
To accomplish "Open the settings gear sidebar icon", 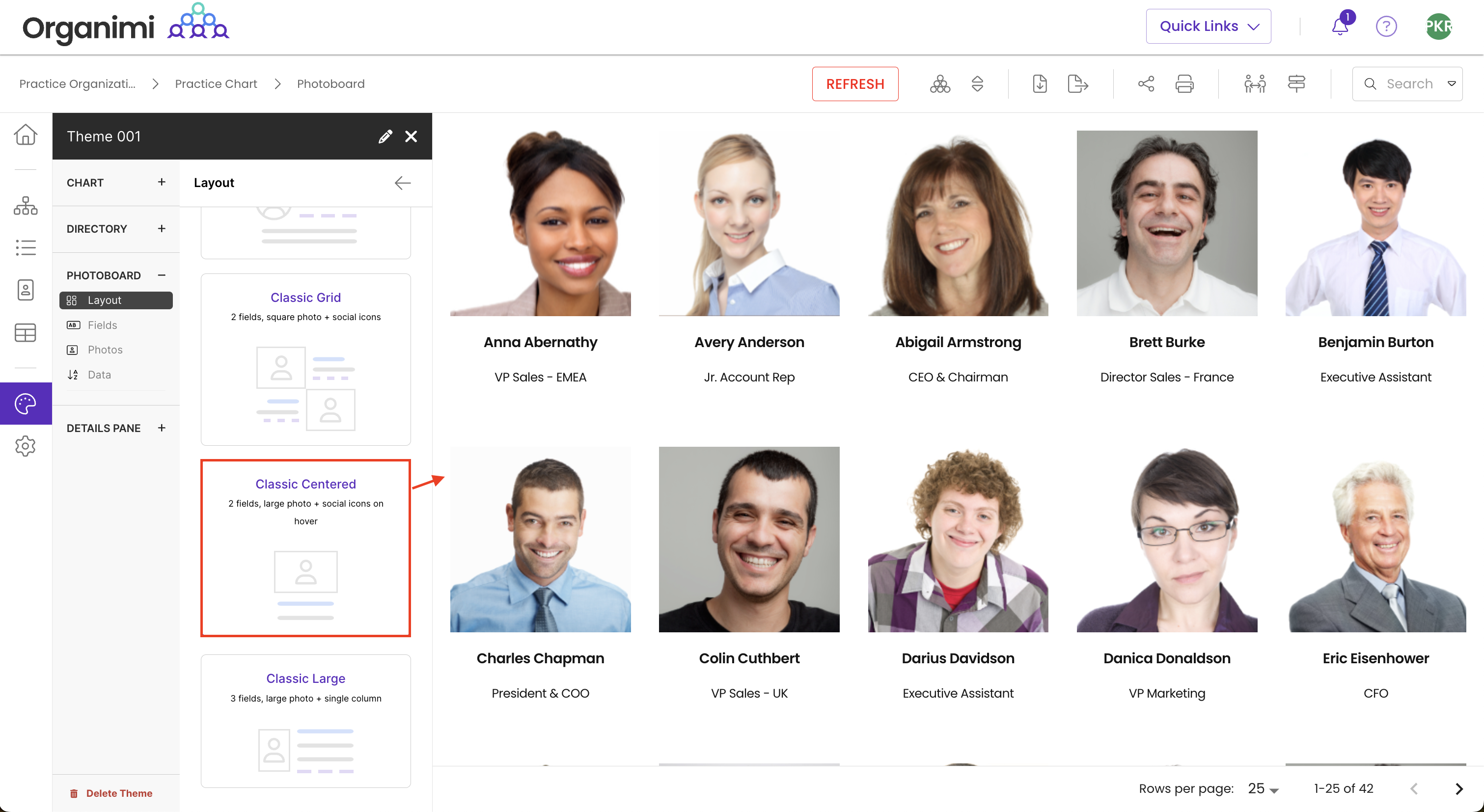I will [x=26, y=446].
